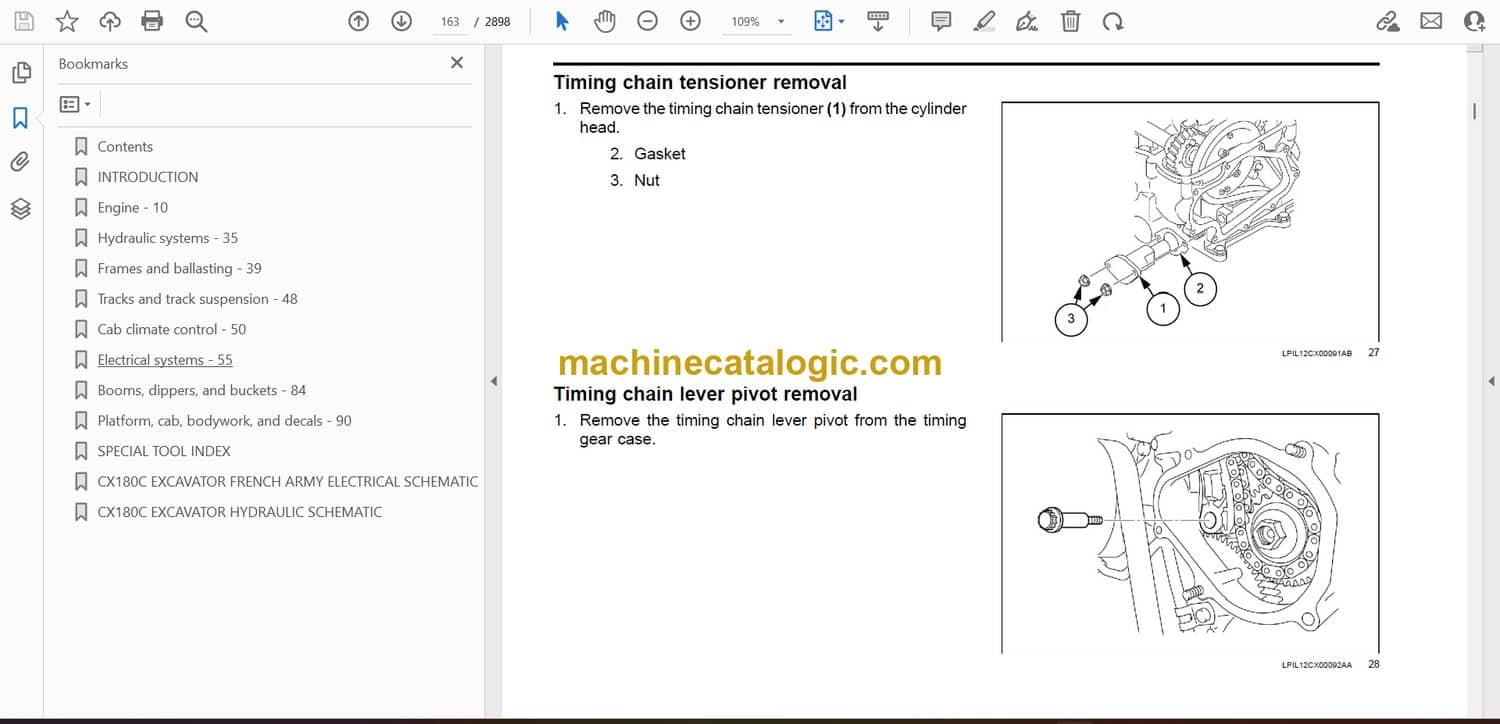This screenshot has height=724, width=1500.
Task: Open the Sign document tool
Action: (x=1027, y=21)
